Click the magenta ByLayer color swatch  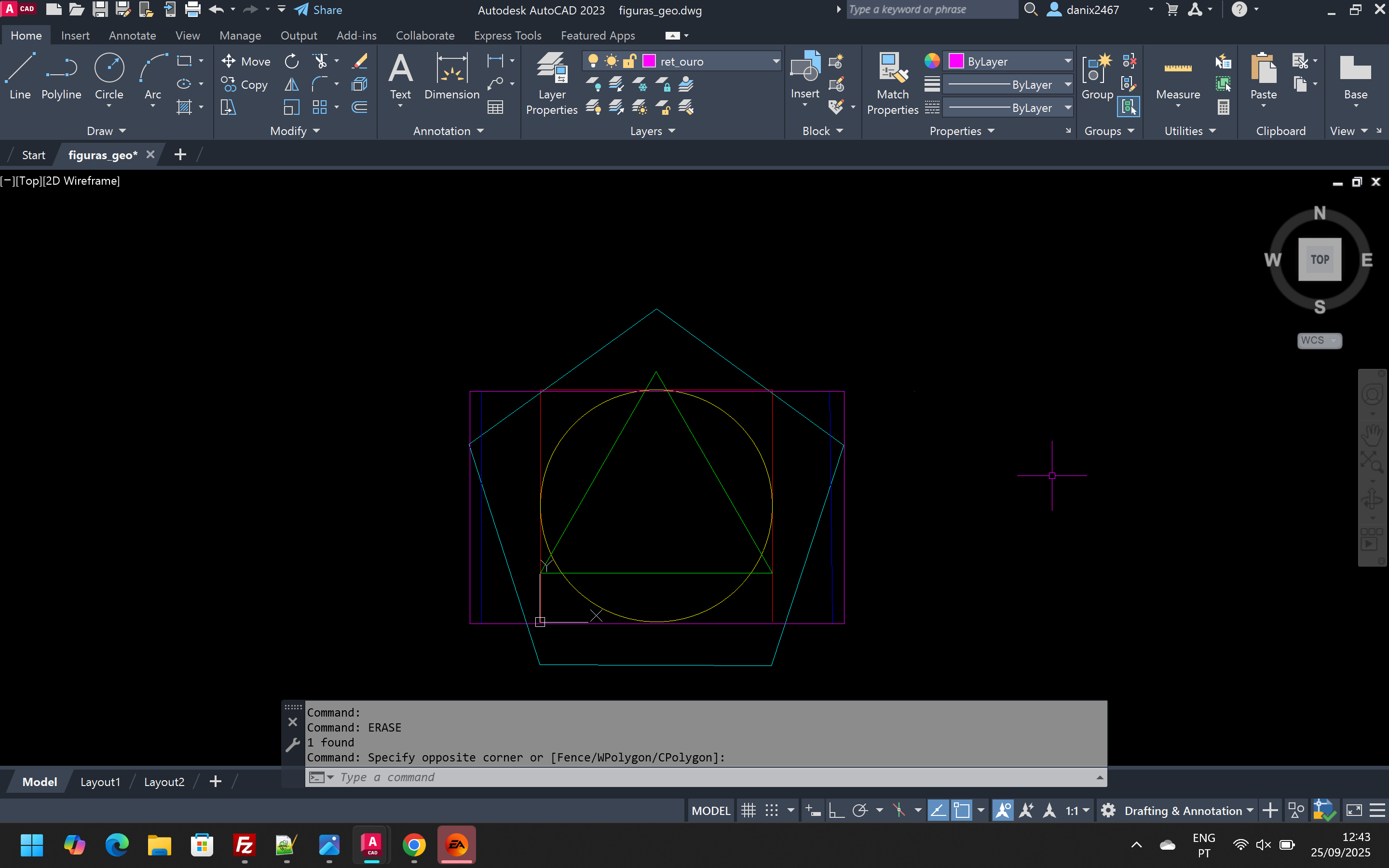click(x=956, y=61)
